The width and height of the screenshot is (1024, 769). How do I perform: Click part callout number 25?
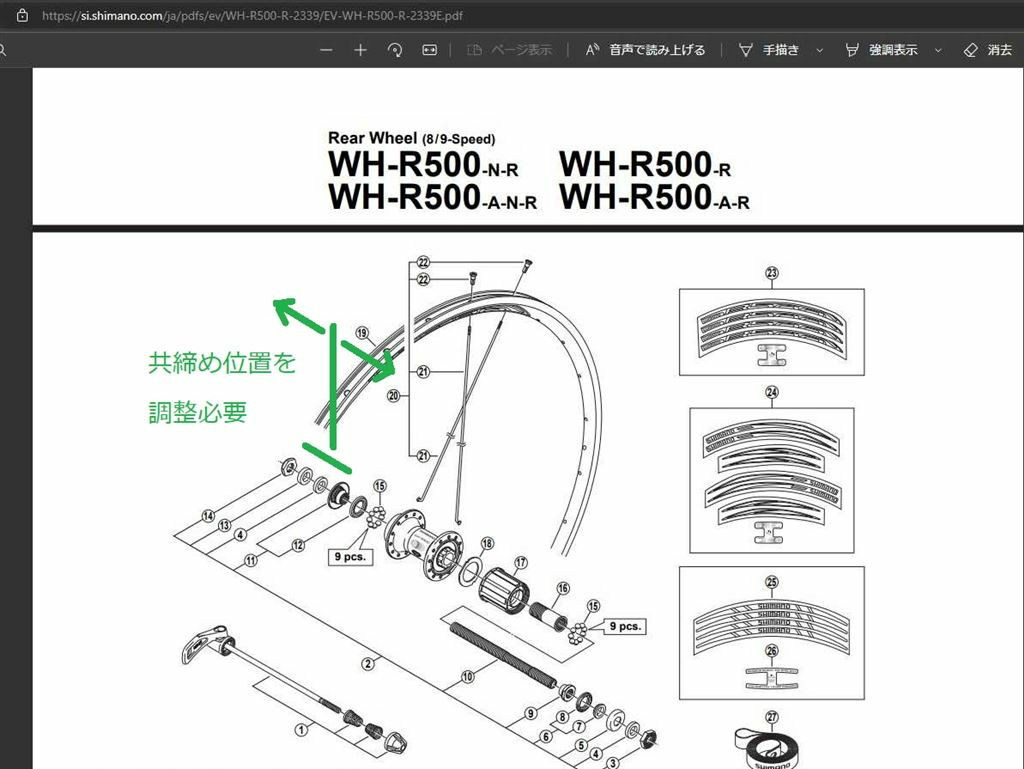click(772, 582)
